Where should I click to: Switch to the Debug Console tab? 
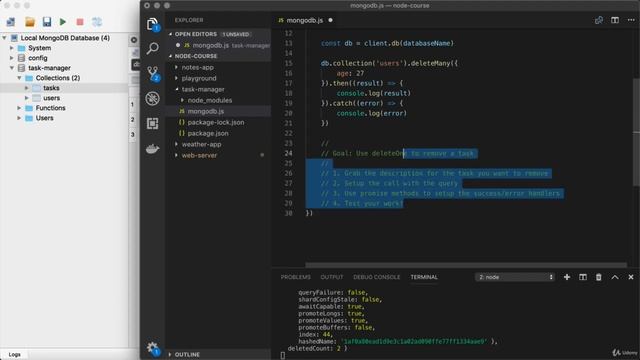click(376, 277)
